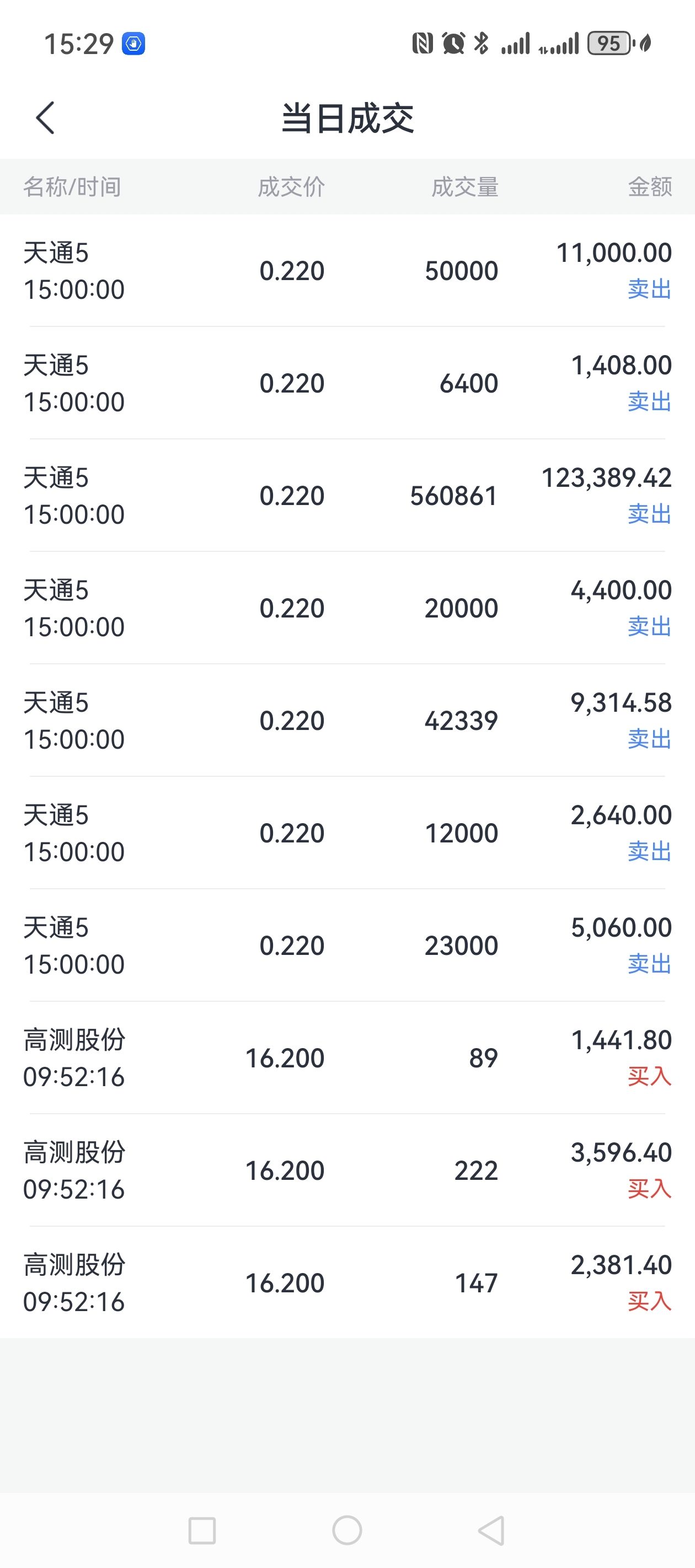This screenshot has width=695, height=1568.
Task: Tap the 金额 column header
Action: click(x=649, y=187)
